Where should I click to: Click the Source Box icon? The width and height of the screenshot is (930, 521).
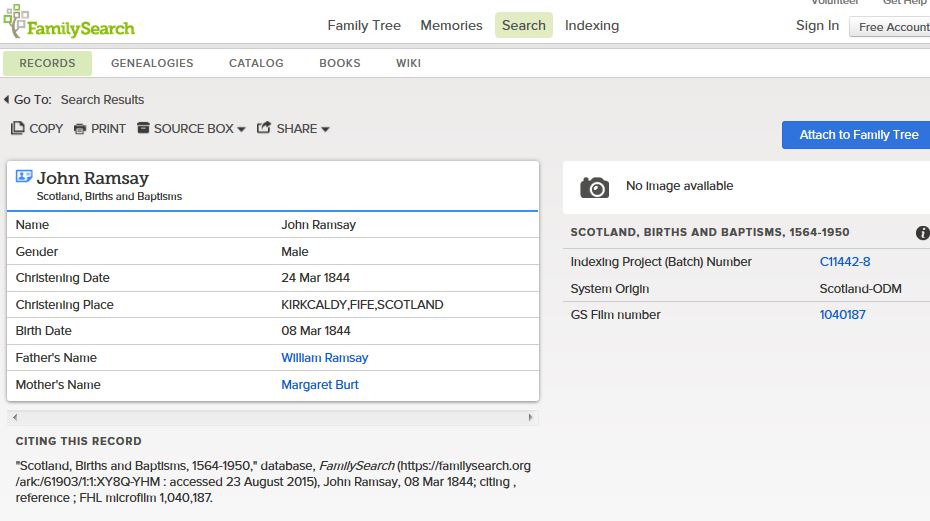143,128
